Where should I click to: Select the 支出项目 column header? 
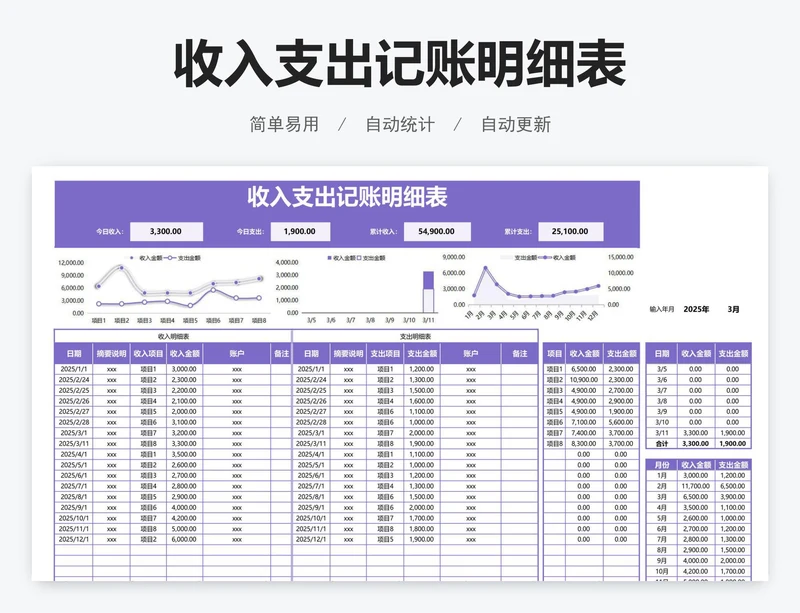point(385,353)
